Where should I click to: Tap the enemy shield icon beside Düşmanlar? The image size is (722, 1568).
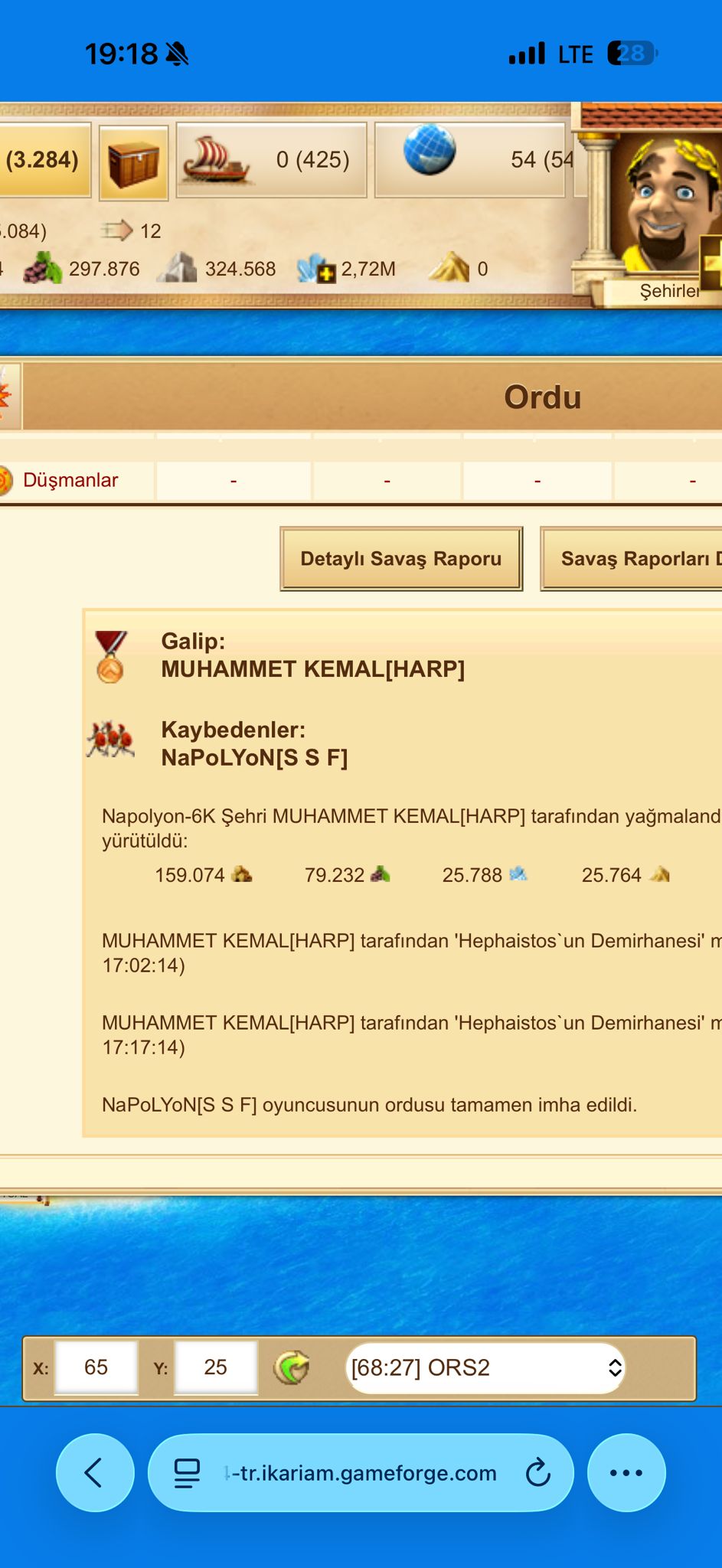pos(5,481)
